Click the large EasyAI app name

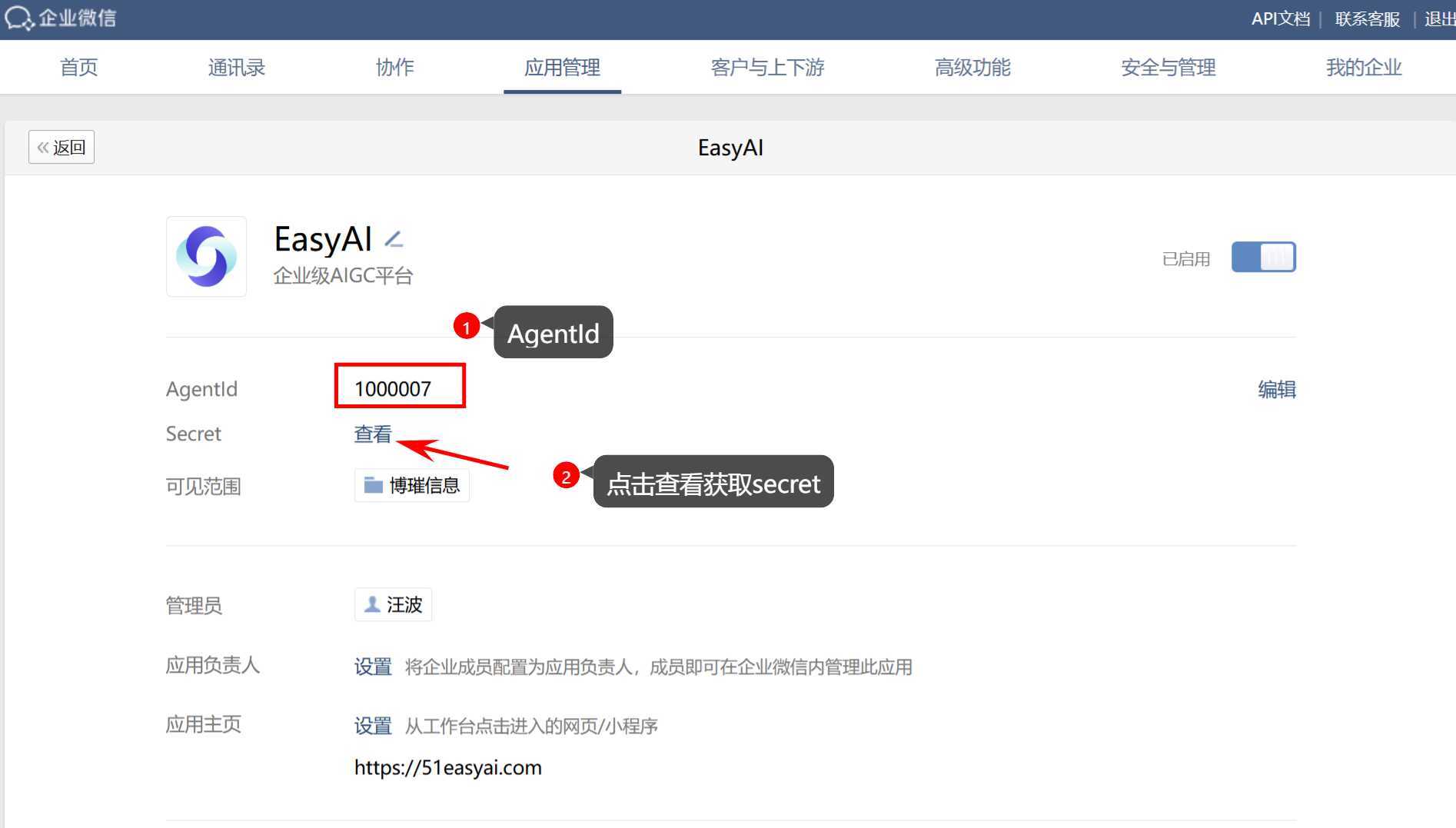point(324,239)
